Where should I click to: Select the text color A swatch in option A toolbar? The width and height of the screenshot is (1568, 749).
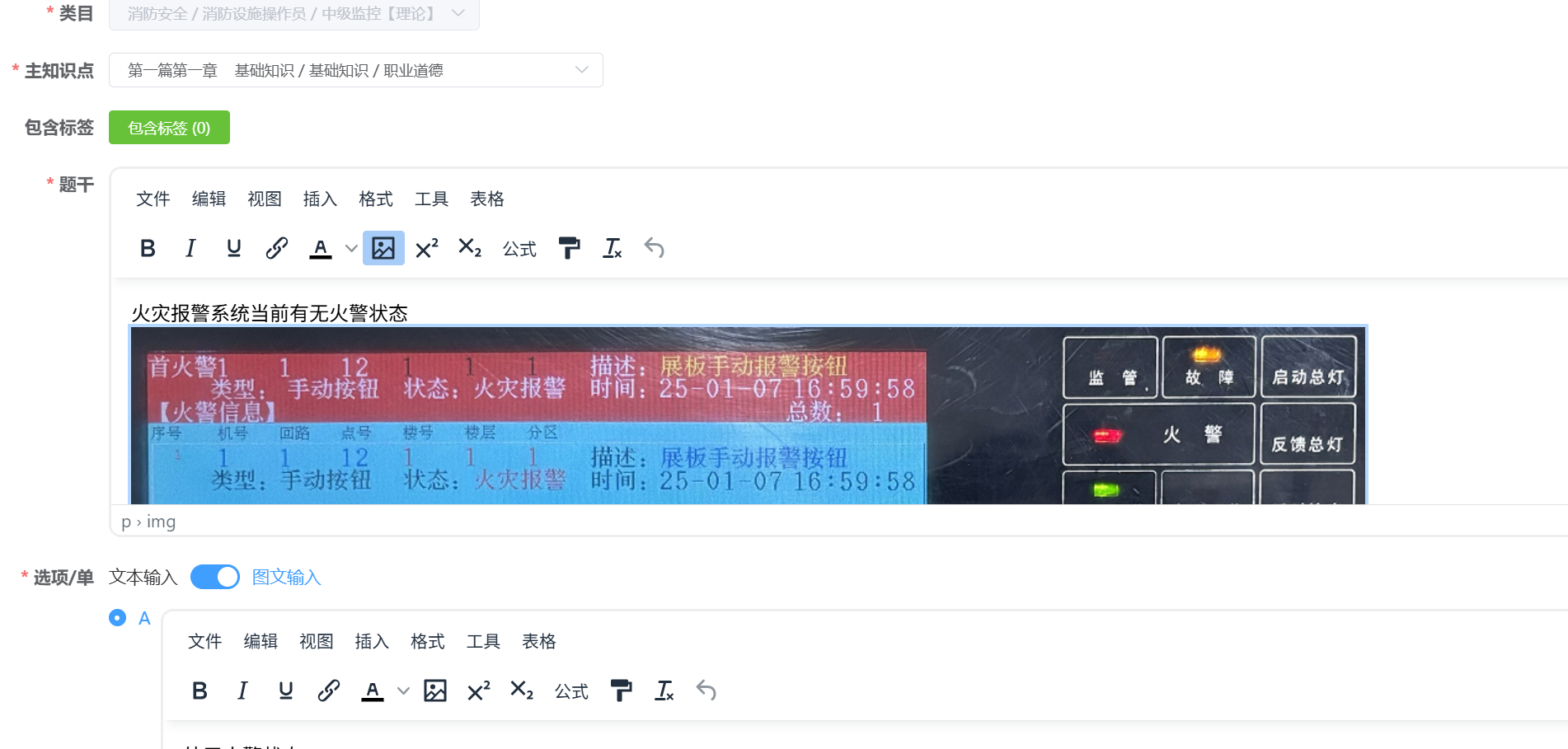pyautogui.click(x=372, y=690)
